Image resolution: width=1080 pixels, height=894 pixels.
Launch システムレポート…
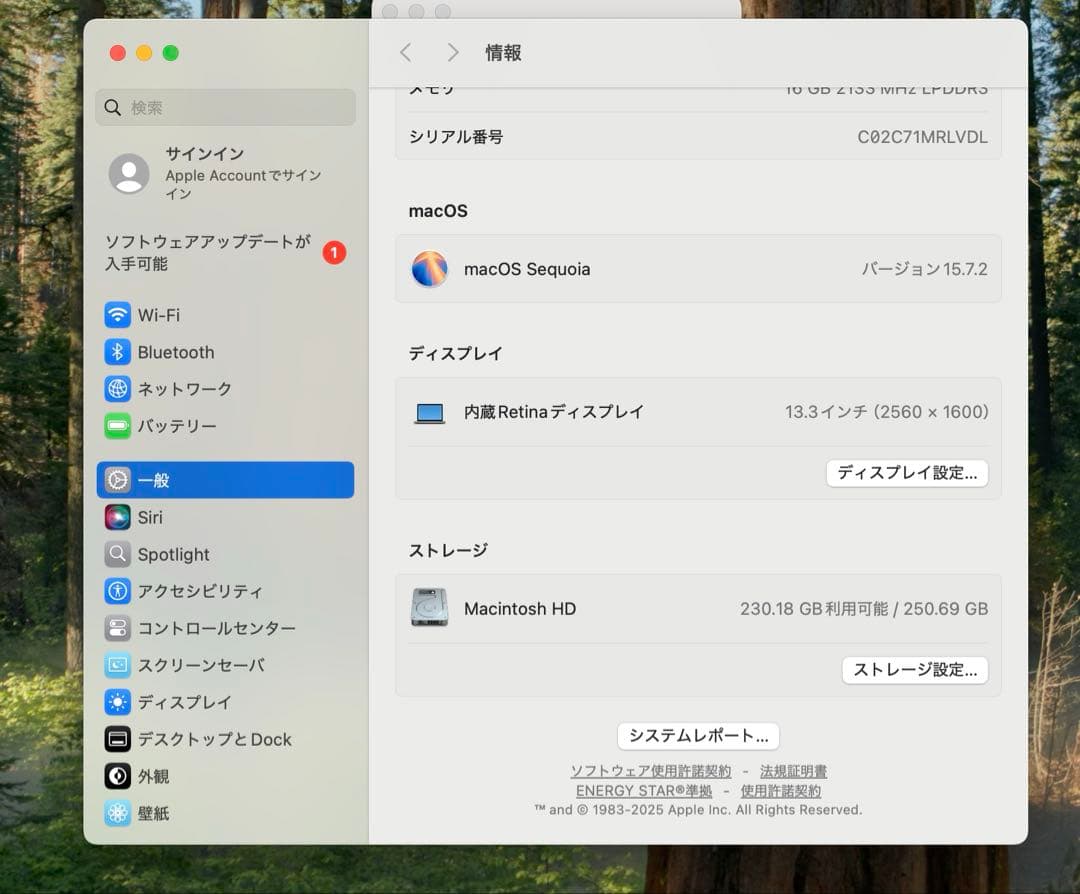pos(698,735)
